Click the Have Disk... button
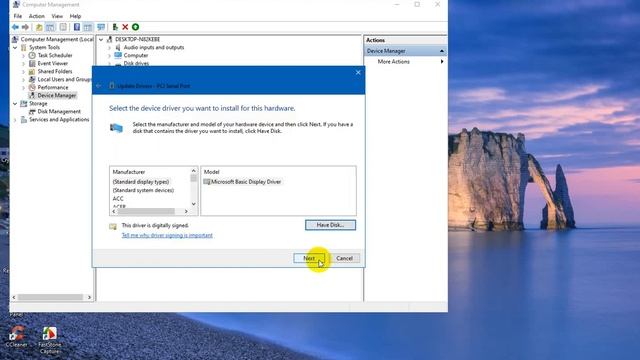The height and width of the screenshot is (360, 640). click(x=330, y=225)
